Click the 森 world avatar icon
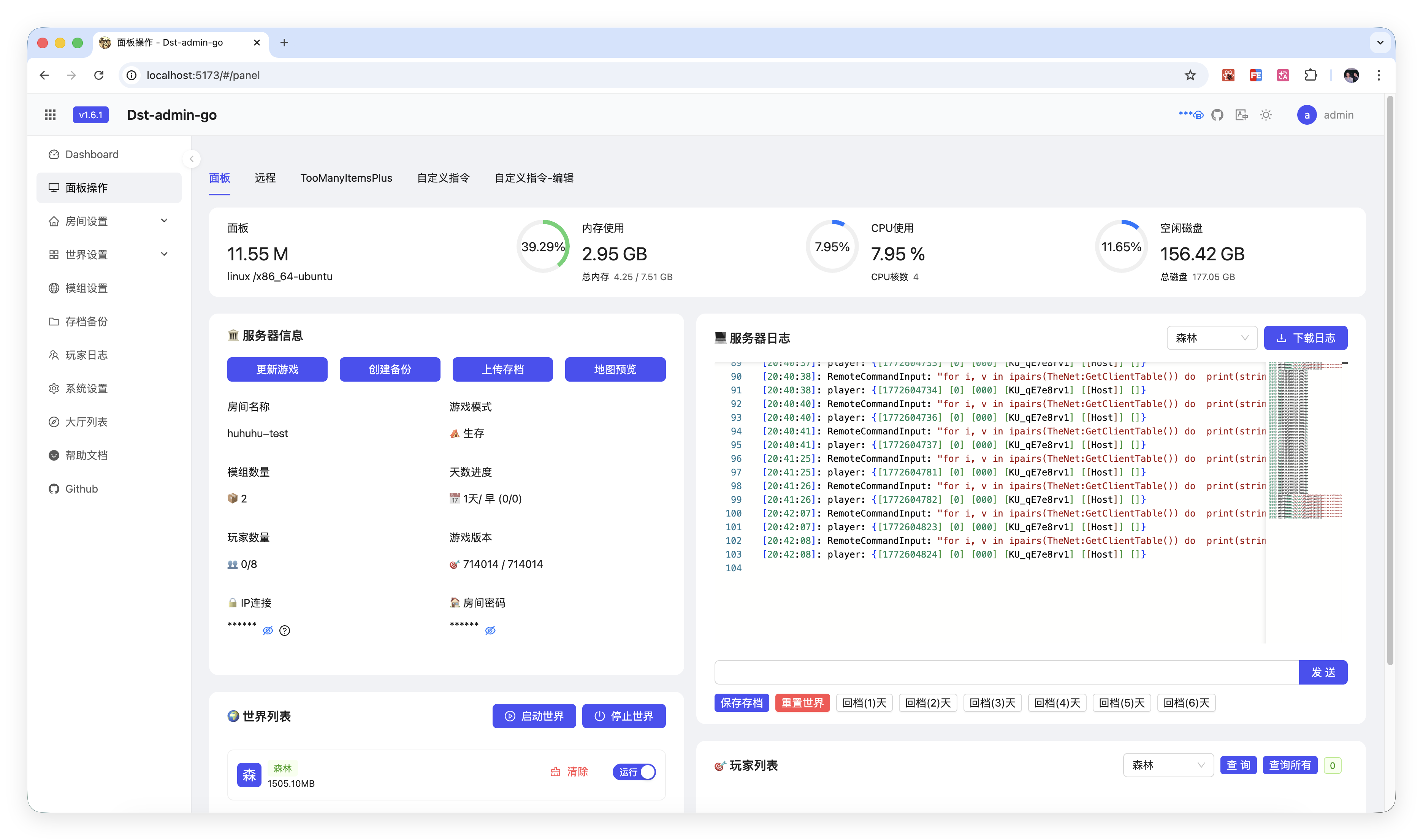 pos(249,775)
